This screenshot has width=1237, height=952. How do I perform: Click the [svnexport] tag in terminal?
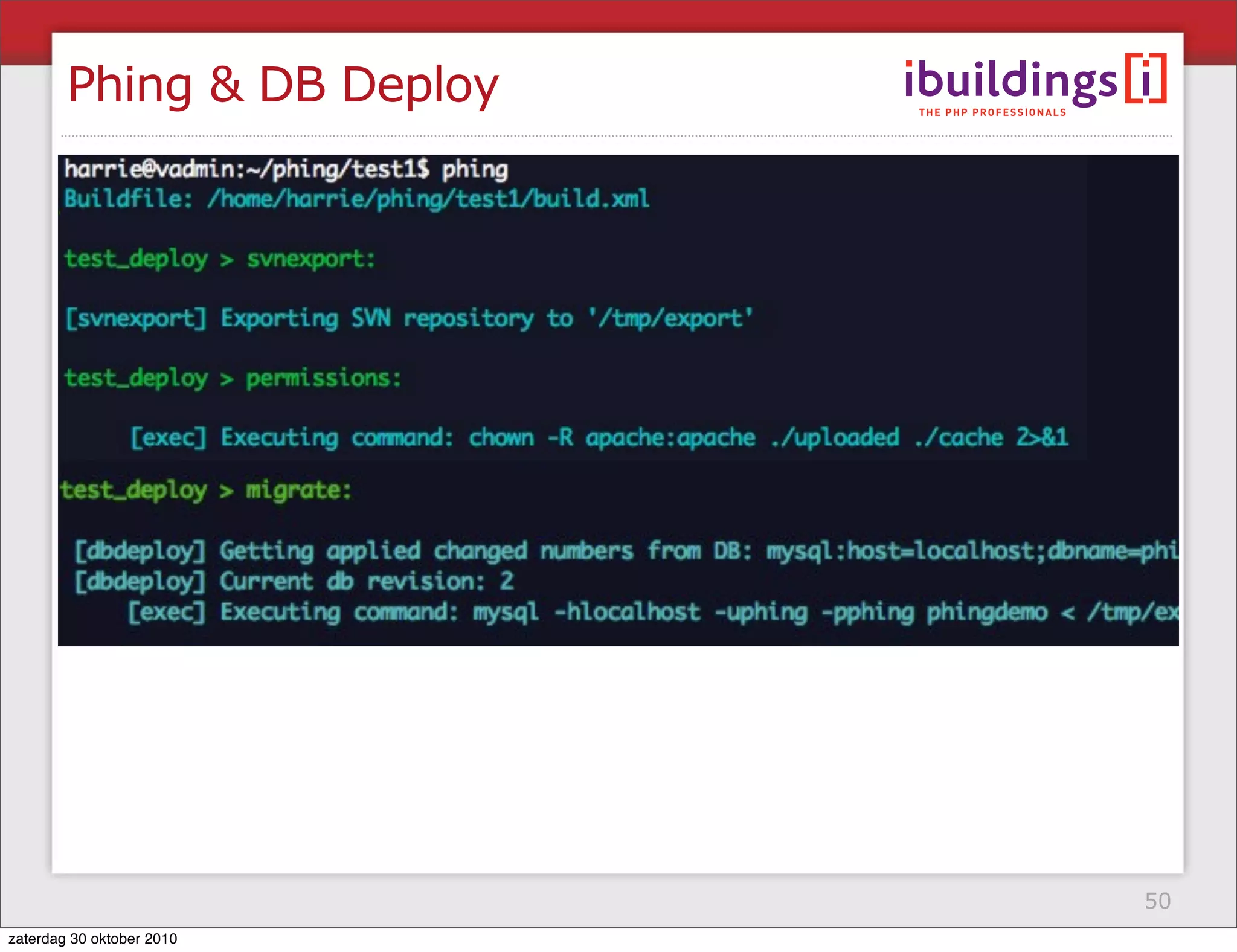coord(136,318)
